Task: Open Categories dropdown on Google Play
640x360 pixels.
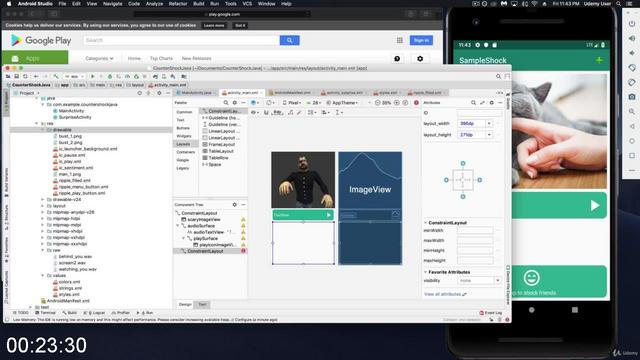Action: click(99, 58)
